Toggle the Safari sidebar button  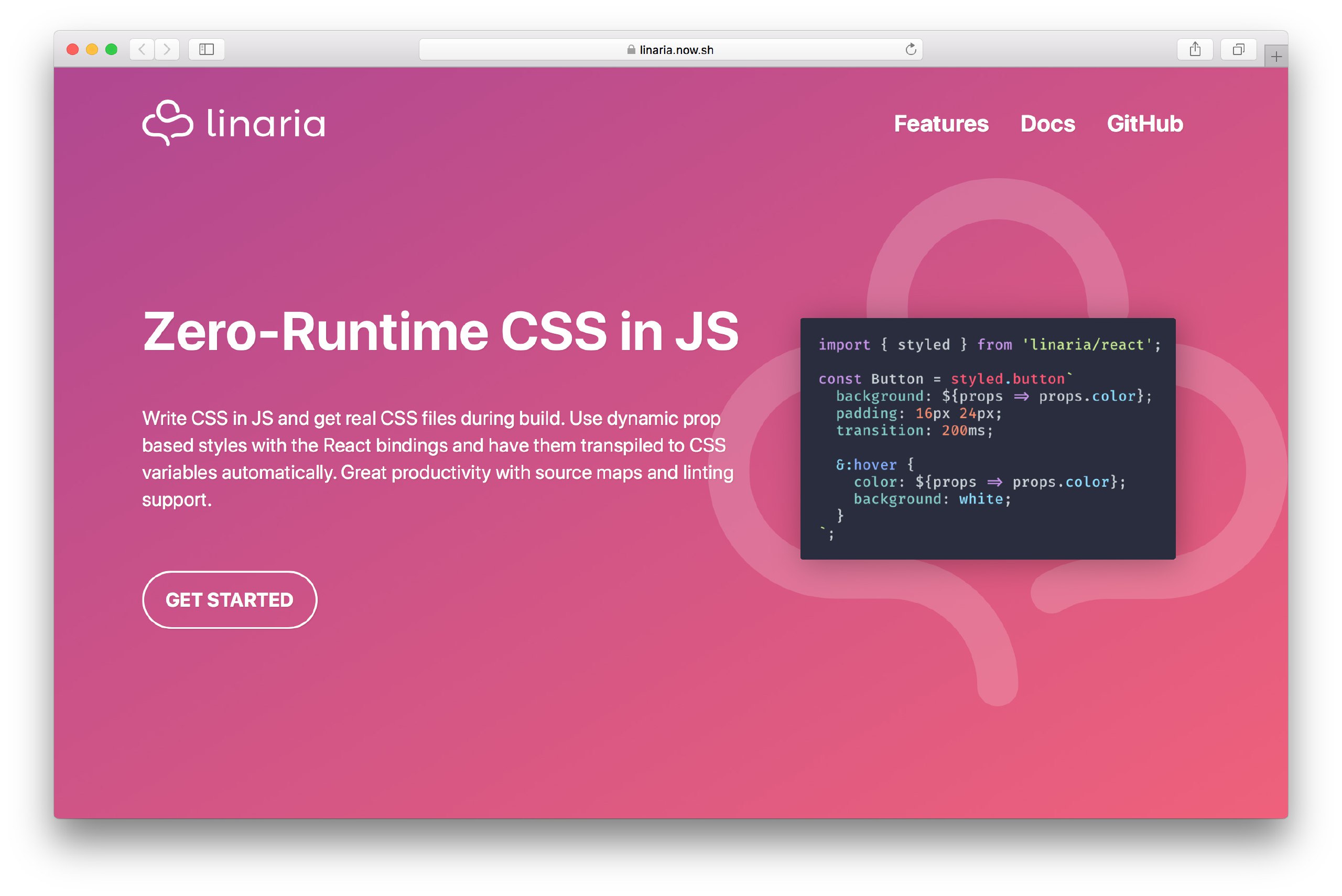[207, 50]
